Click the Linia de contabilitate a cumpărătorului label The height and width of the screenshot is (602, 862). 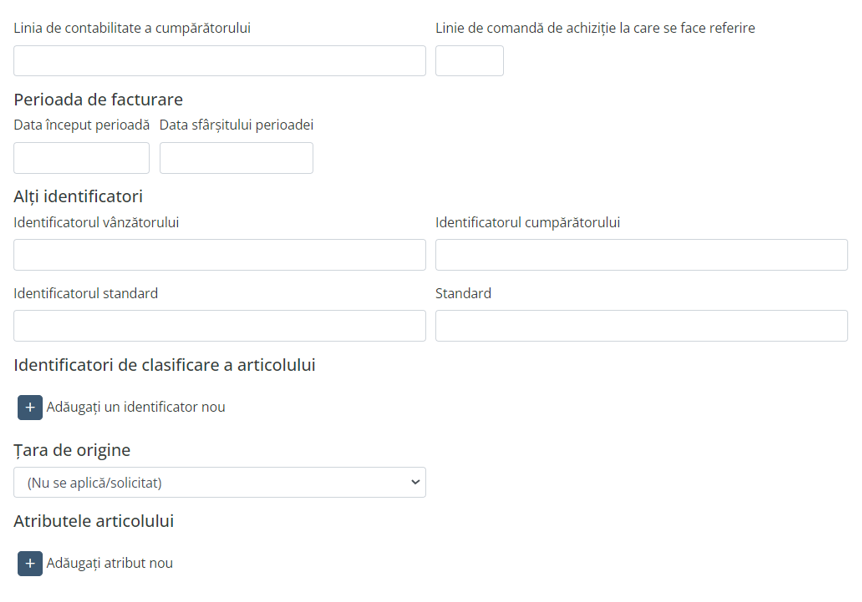tap(132, 28)
